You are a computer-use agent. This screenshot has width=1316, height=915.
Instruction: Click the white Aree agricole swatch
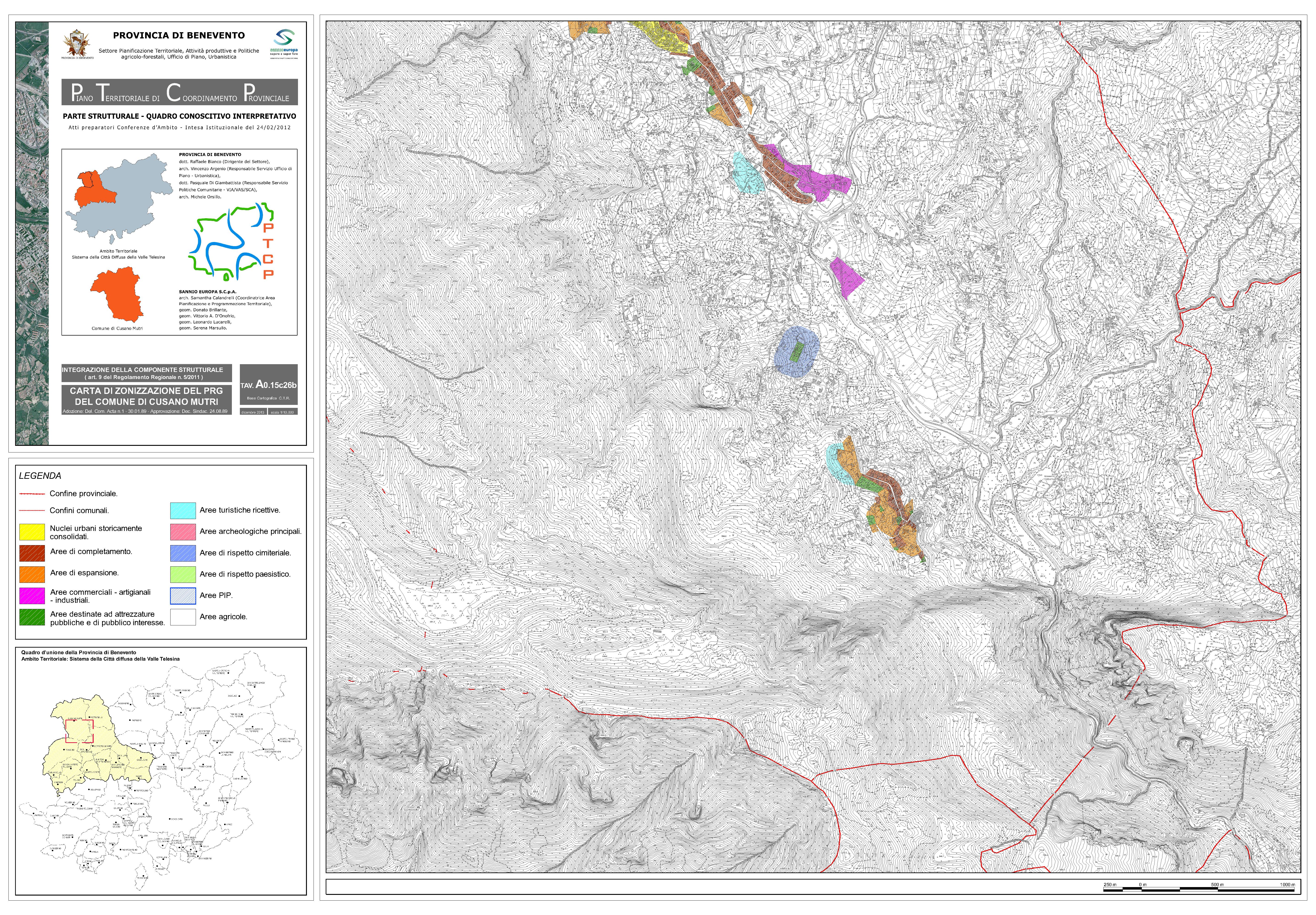(x=183, y=617)
